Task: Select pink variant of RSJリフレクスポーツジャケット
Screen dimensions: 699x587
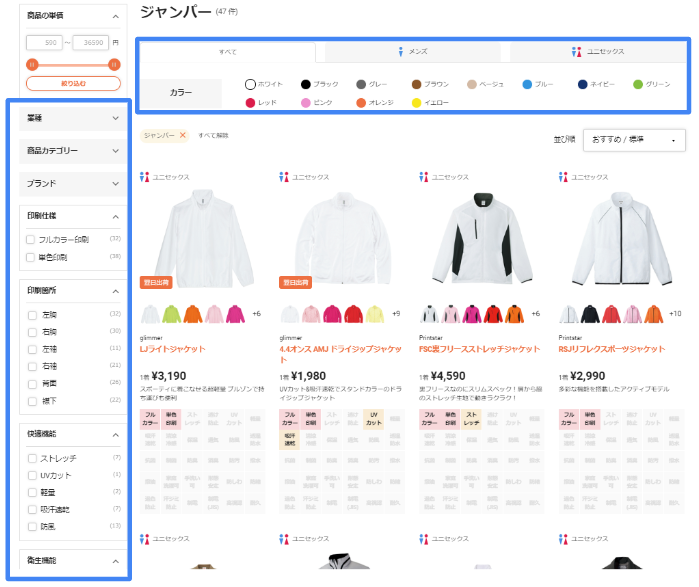Action: coord(633,314)
